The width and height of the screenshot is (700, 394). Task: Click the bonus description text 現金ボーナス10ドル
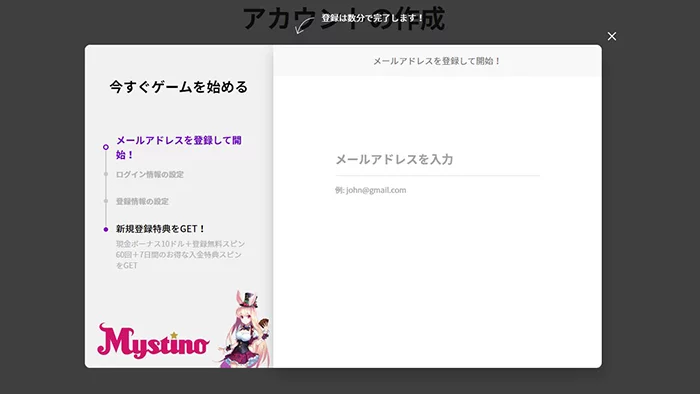click(x=180, y=254)
